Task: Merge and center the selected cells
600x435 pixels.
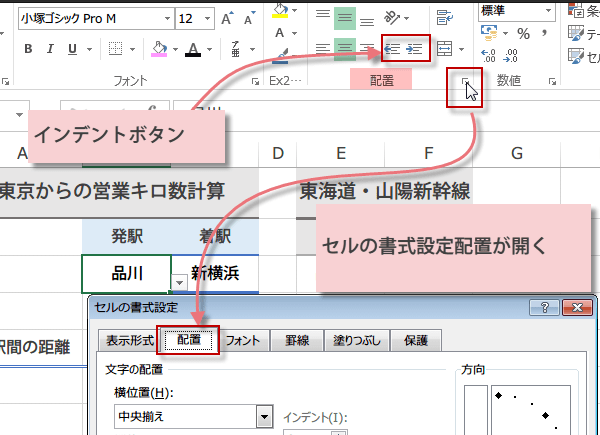Action: [445, 49]
